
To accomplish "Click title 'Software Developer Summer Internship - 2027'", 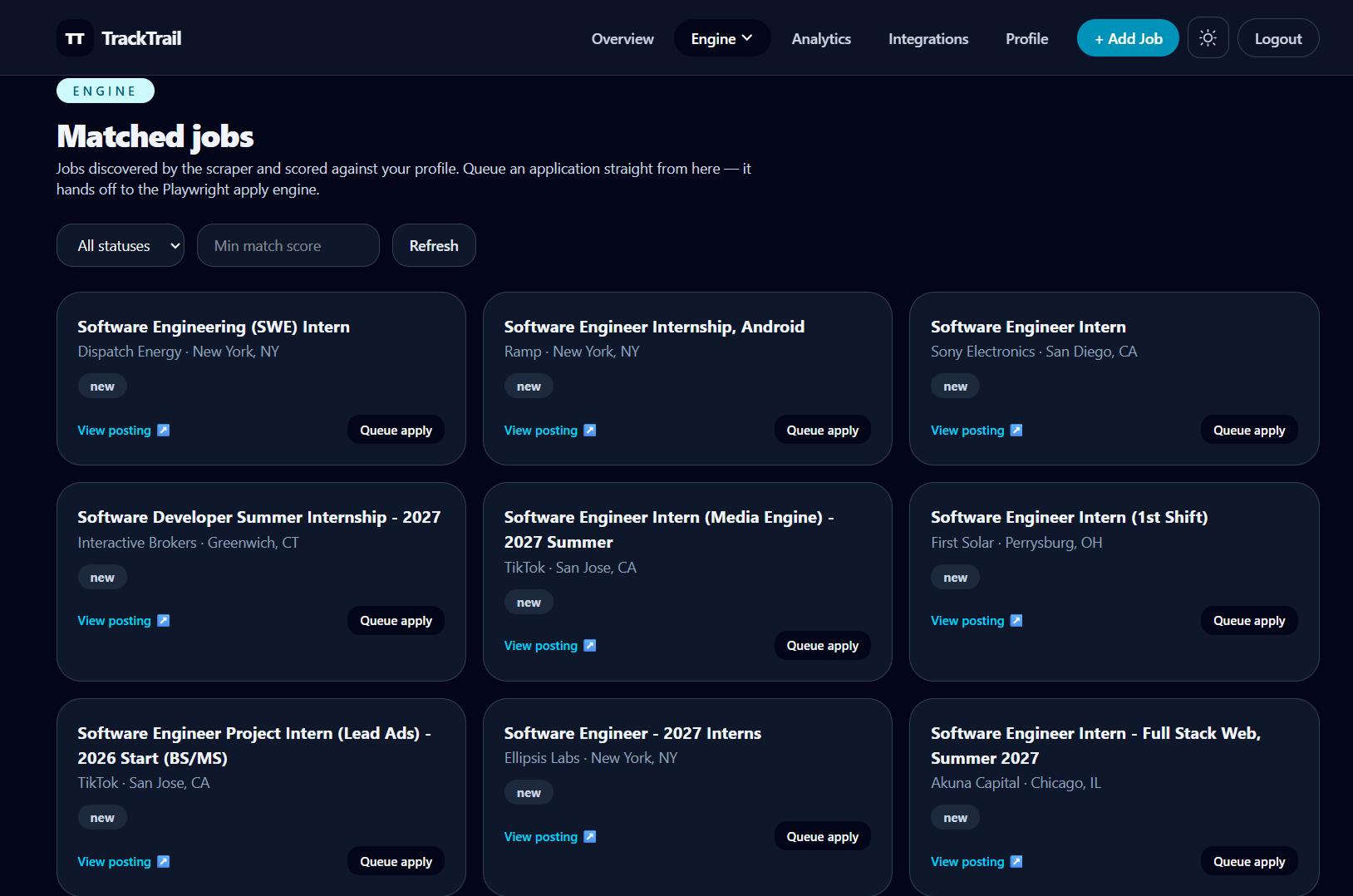I will click(x=259, y=517).
